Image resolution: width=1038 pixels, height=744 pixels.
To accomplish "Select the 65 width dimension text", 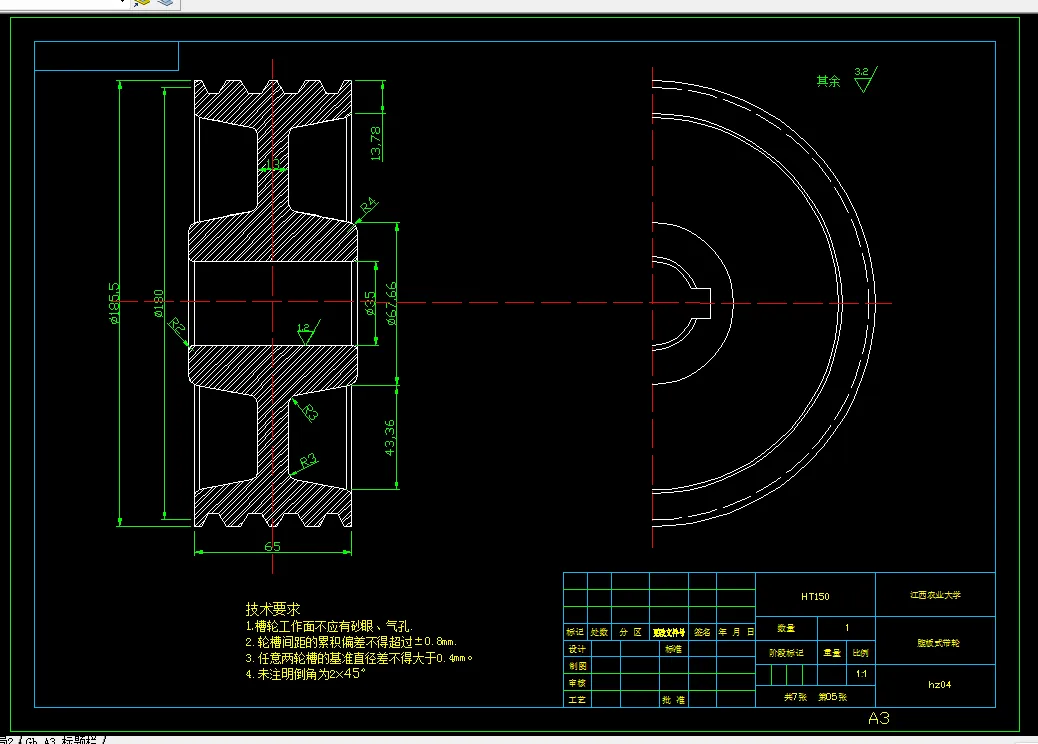I will (272, 546).
